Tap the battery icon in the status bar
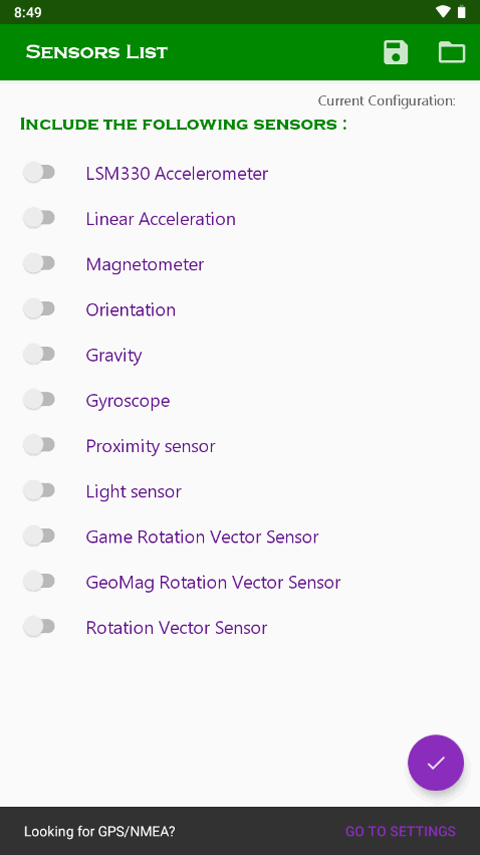 [461, 11]
